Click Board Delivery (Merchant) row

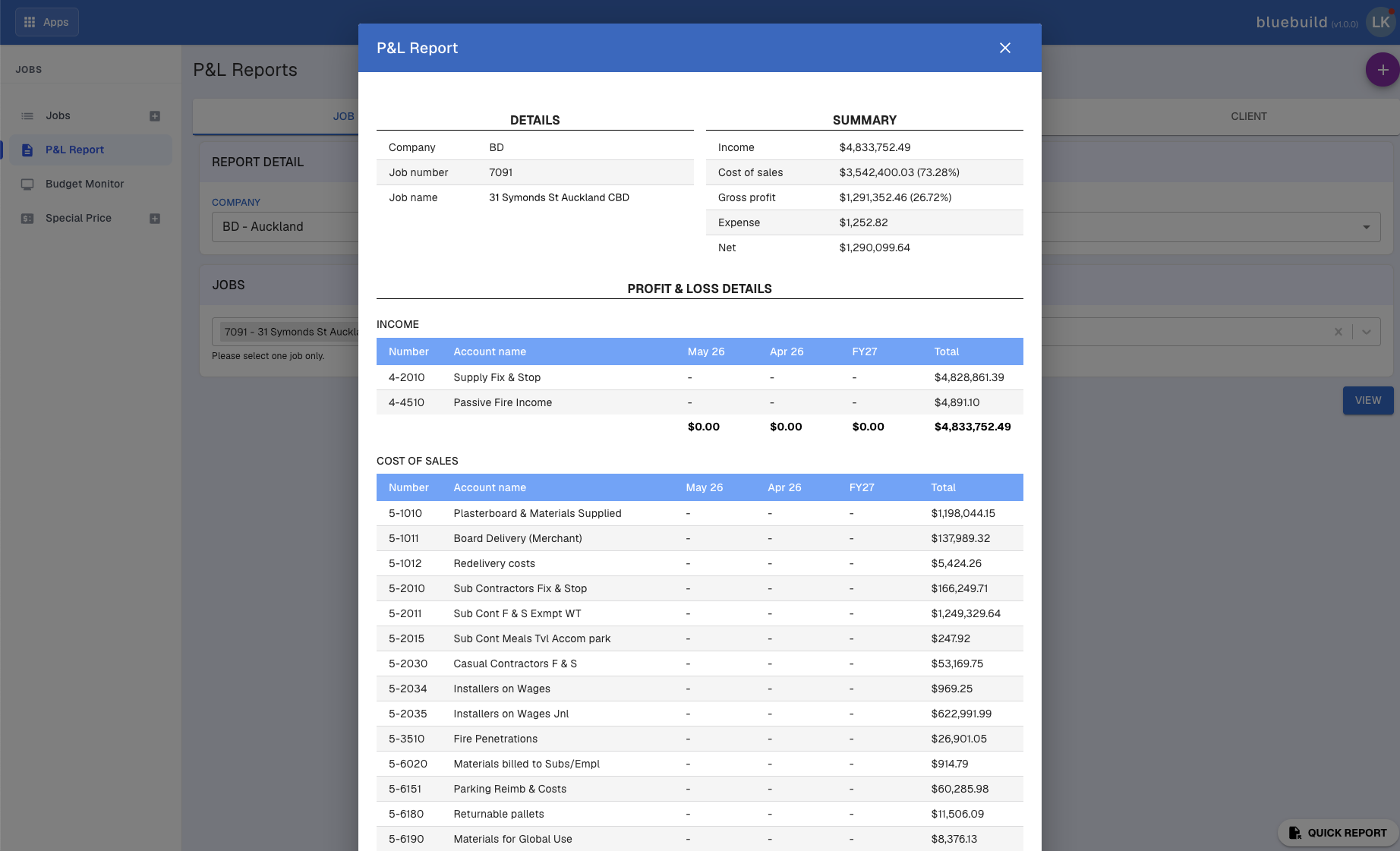[x=699, y=538]
